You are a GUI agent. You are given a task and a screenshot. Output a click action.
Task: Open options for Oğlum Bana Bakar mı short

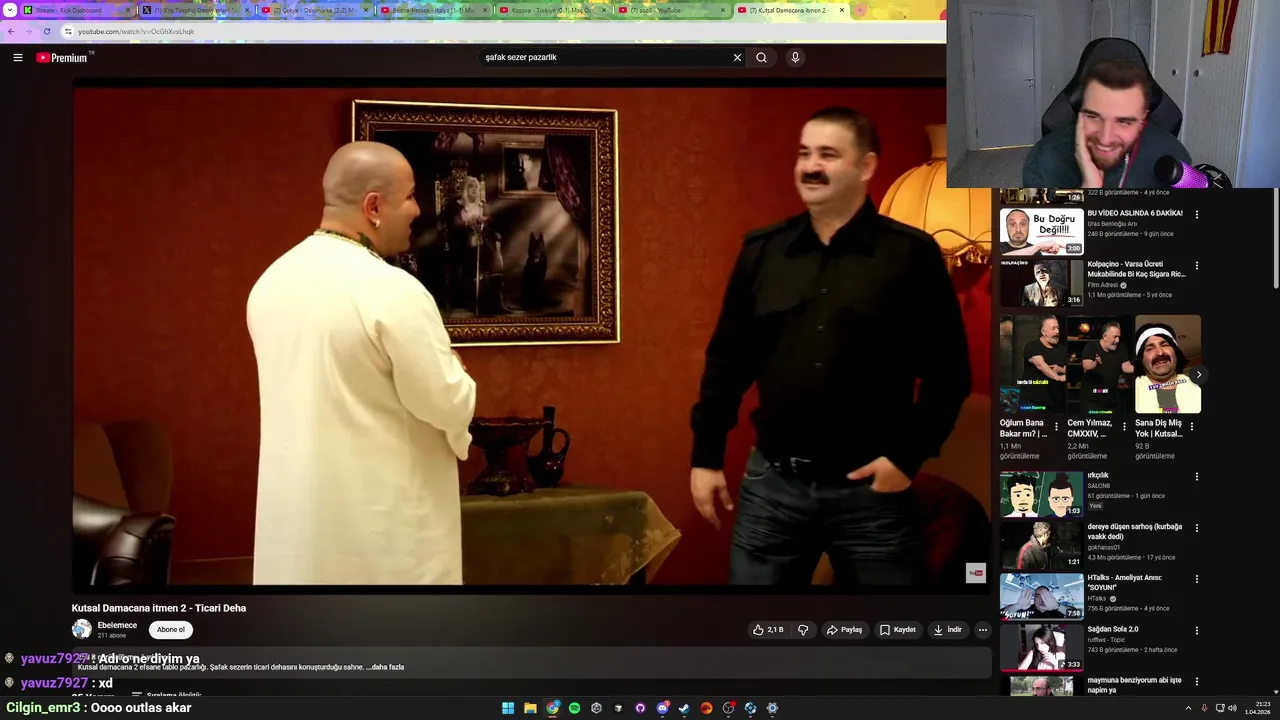(1056, 427)
